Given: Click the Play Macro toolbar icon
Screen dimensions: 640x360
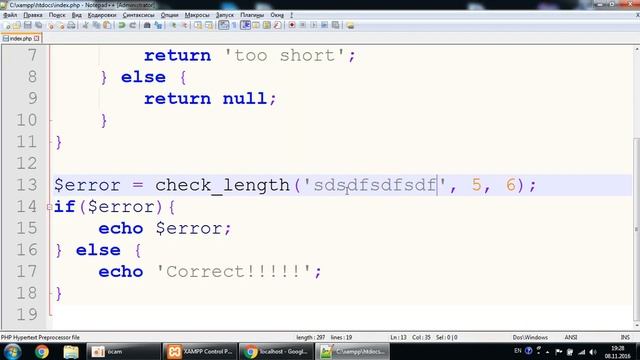Looking at the screenshot, I should point(313,25).
